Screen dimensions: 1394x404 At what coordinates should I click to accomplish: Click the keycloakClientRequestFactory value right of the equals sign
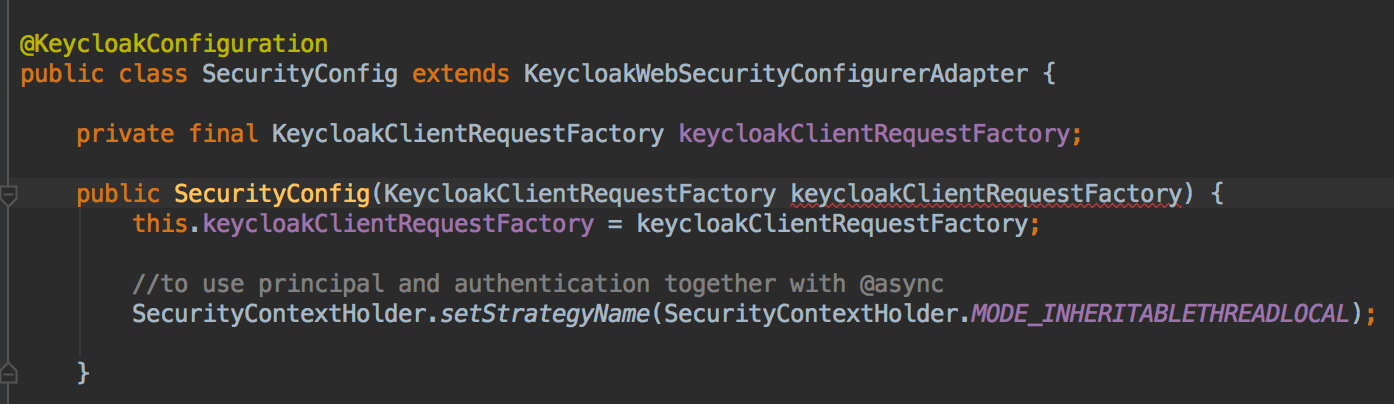[x=832, y=224]
